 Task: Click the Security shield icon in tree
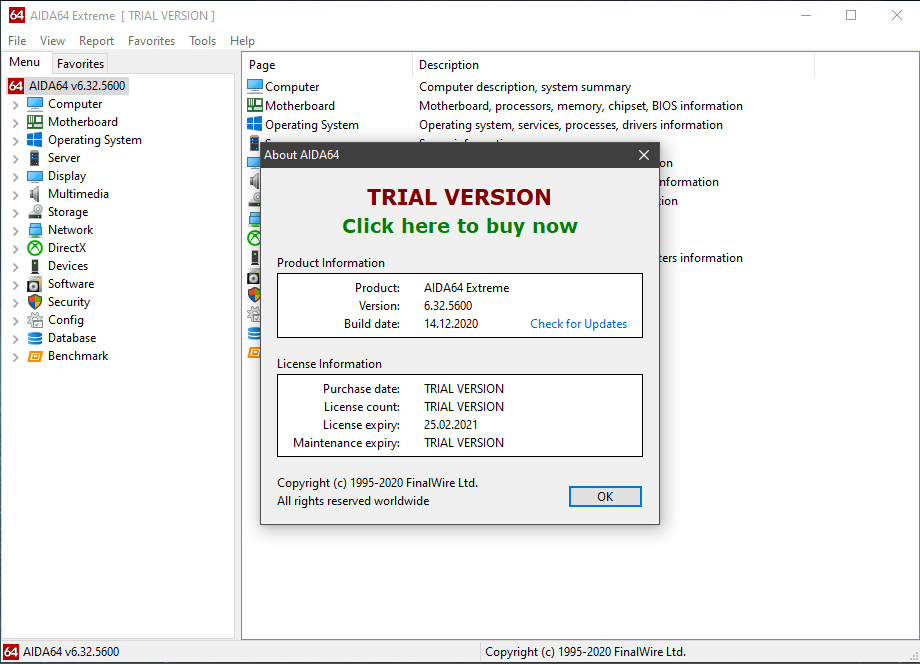coord(35,302)
